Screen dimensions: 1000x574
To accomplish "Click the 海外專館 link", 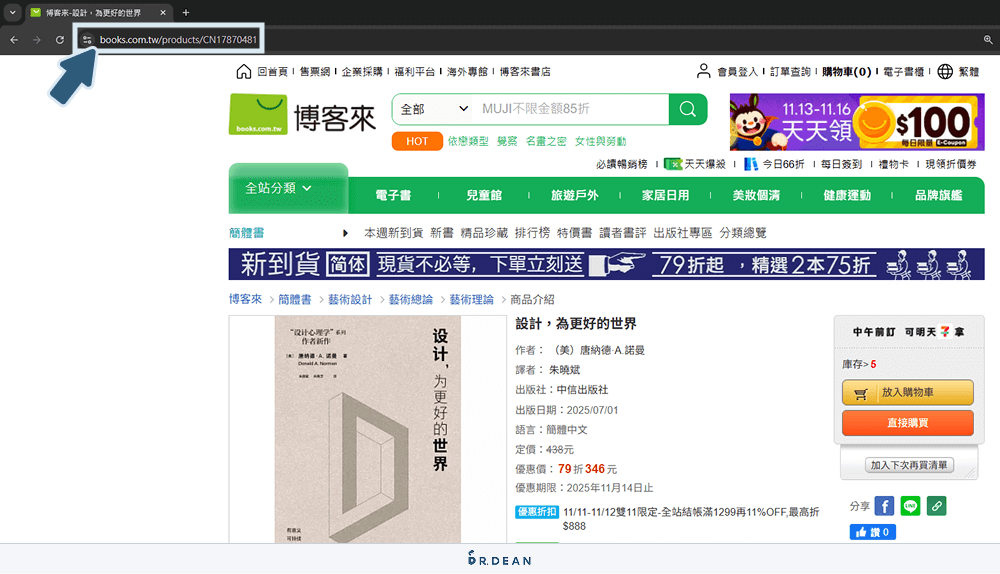I will [x=467, y=71].
